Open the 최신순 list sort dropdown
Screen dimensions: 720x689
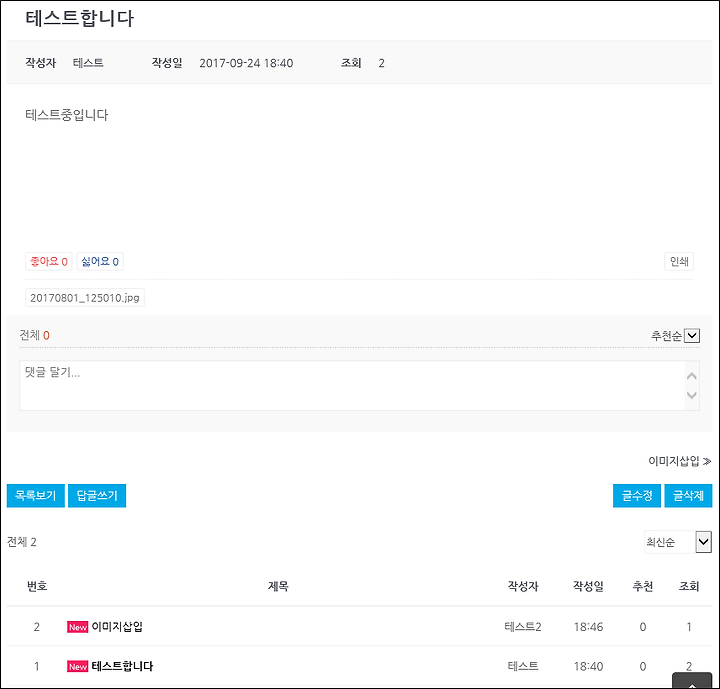(x=678, y=542)
